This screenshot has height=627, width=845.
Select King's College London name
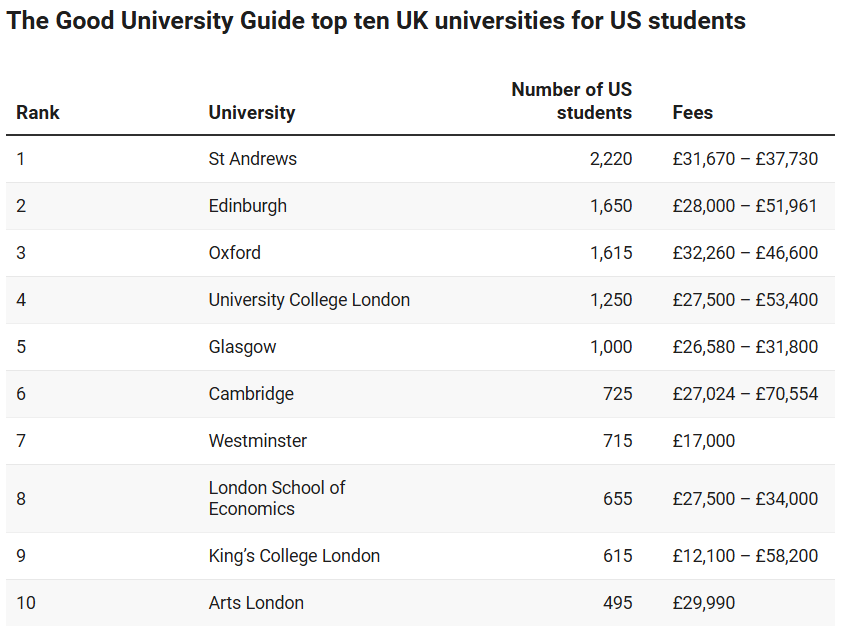point(294,556)
